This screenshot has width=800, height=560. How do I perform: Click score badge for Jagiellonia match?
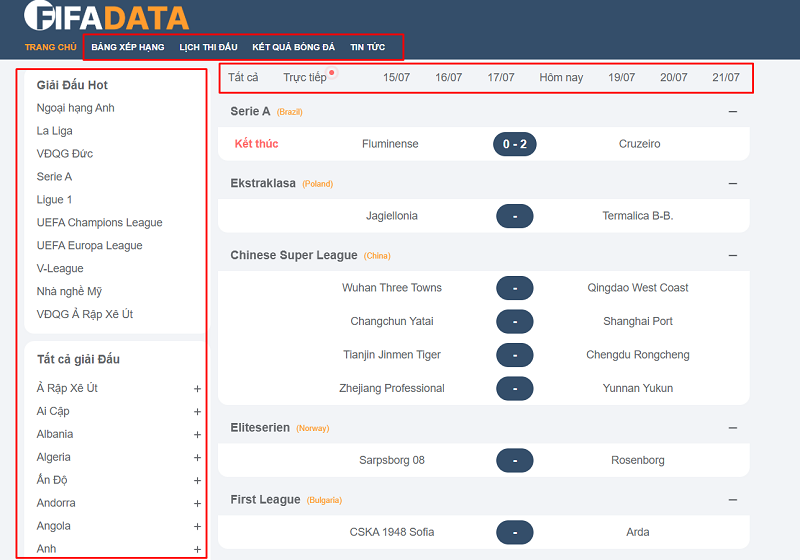coord(515,216)
